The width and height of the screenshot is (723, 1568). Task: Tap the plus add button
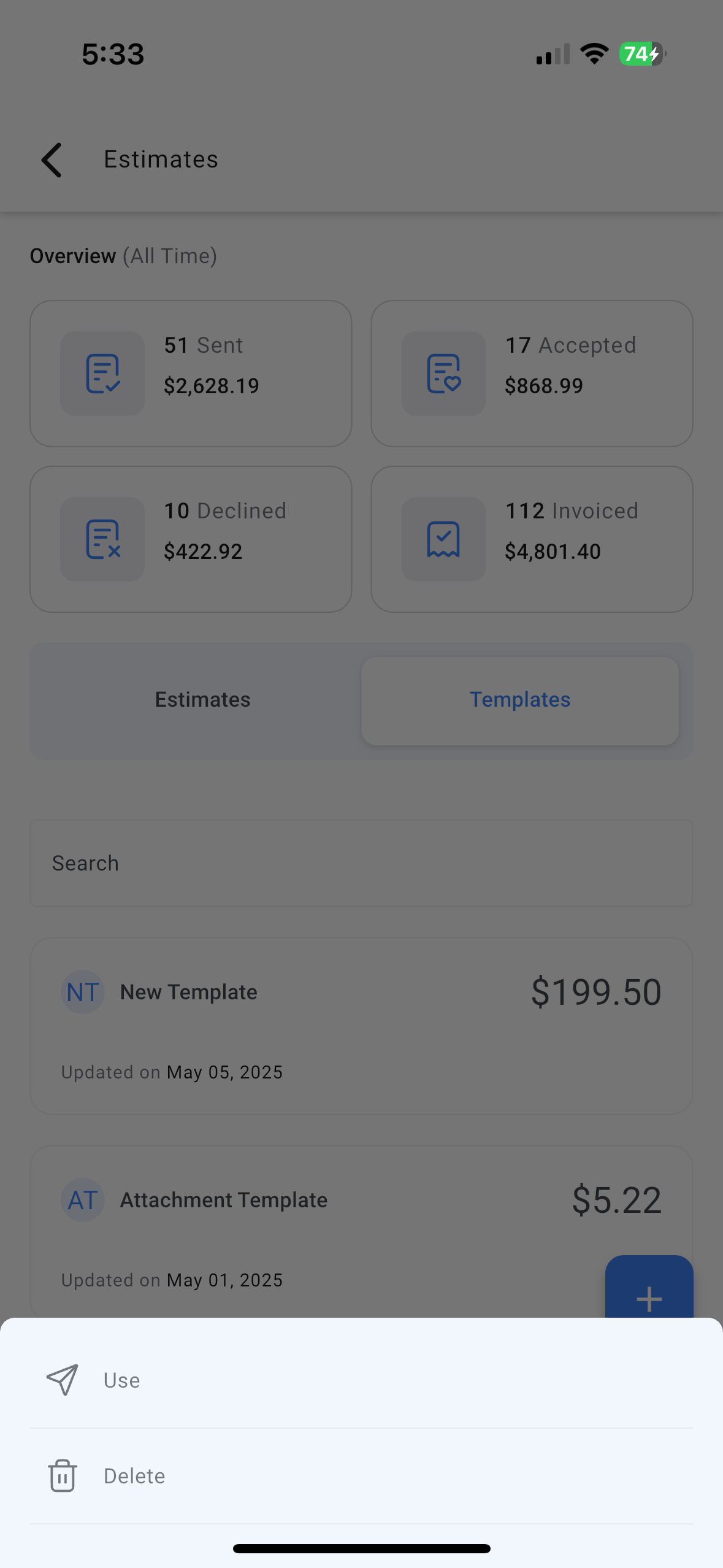click(x=649, y=1287)
